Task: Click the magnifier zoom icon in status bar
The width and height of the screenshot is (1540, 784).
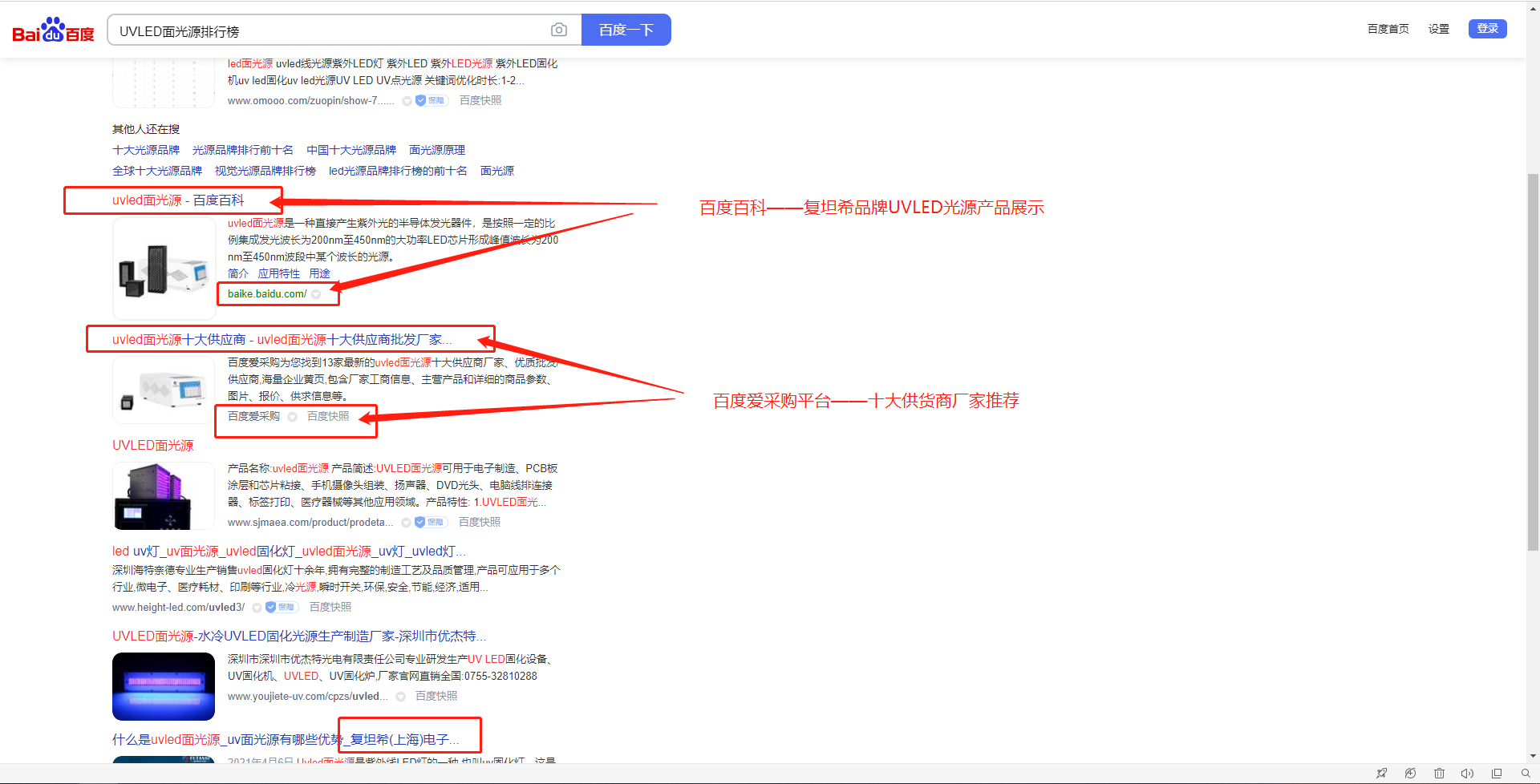Action: (x=1526, y=774)
